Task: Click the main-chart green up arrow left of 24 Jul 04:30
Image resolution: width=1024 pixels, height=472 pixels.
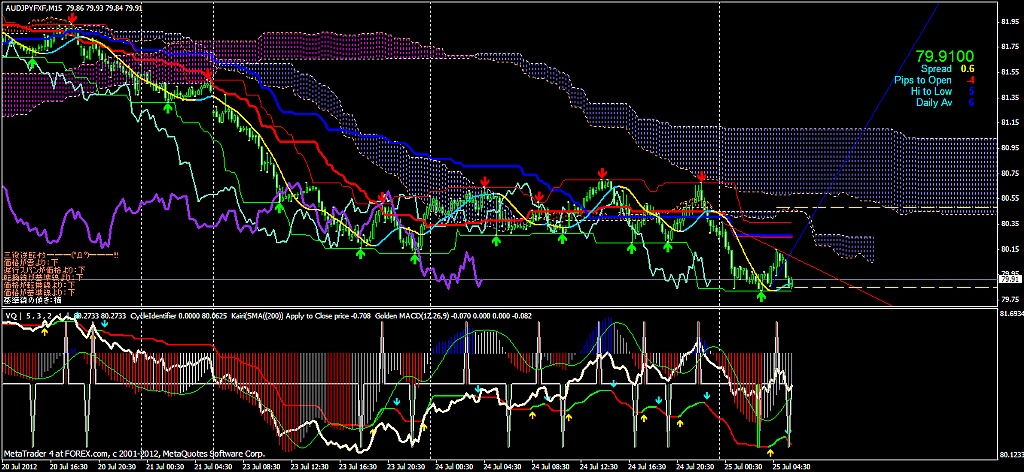Action: click(495, 240)
